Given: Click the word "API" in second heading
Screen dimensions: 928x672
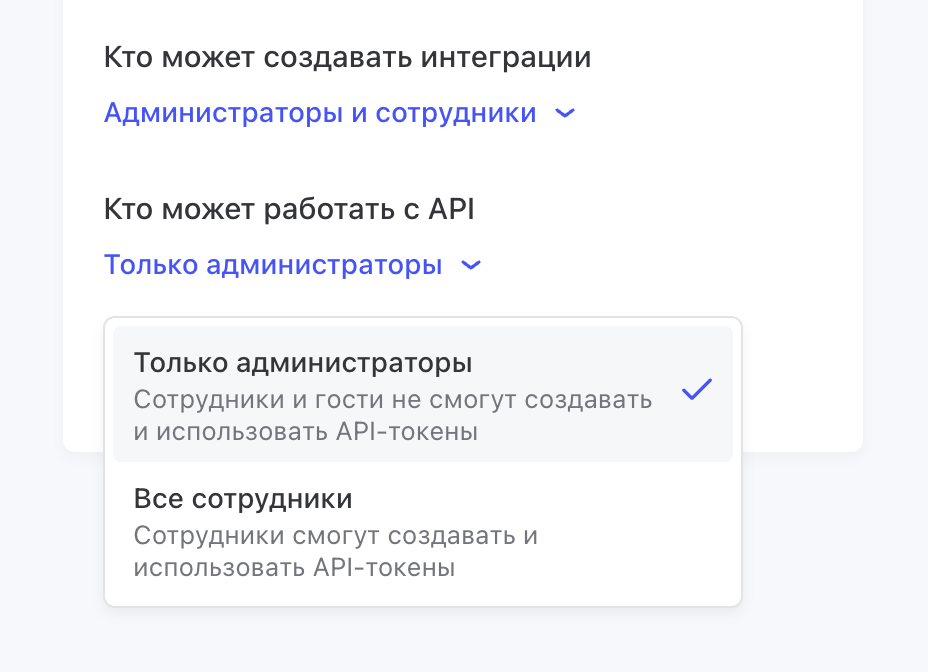Looking at the screenshot, I should tap(451, 209).
